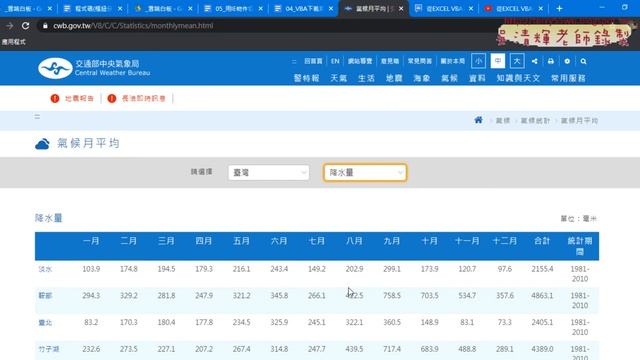Open the 常見問答 link
This screenshot has width=640, height=360.
point(420,61)
